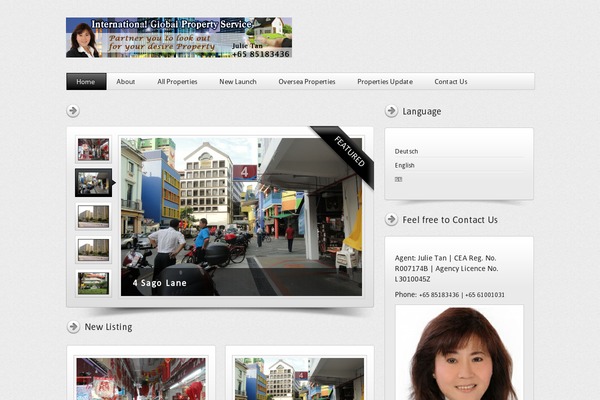
Task: Open All Properties menu item
Action: 177,82
